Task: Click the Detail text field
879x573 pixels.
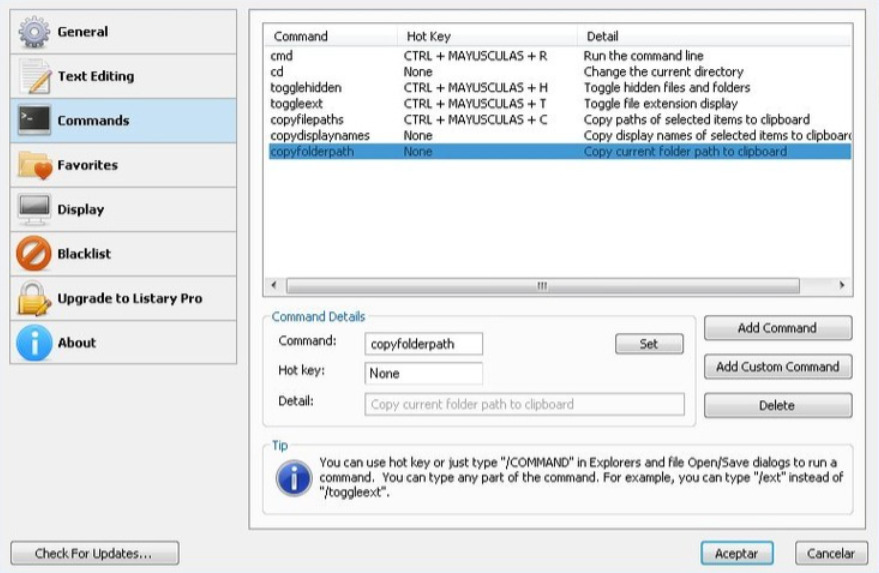Action: (524, 404)
